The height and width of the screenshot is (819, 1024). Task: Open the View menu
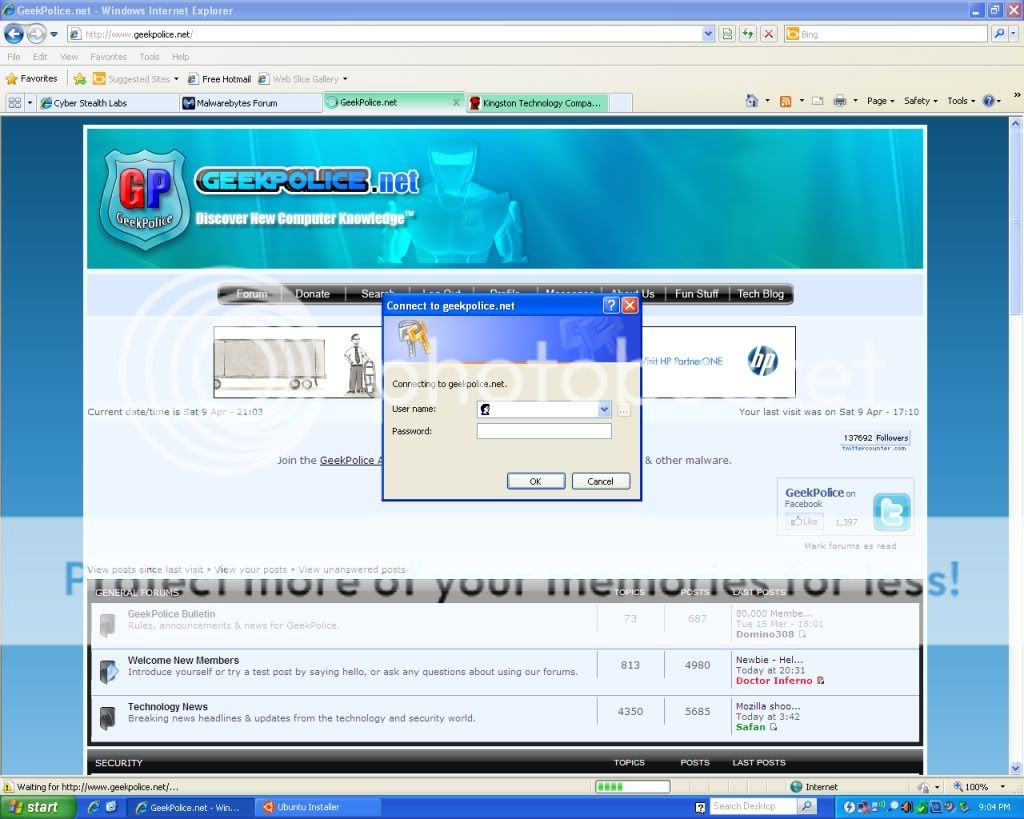[x=69, y=57]
